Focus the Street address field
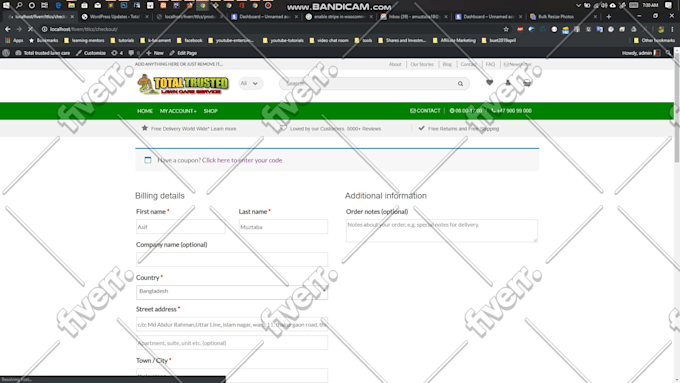680x383 pixels. pyautogui.click(x=232, y=324)
